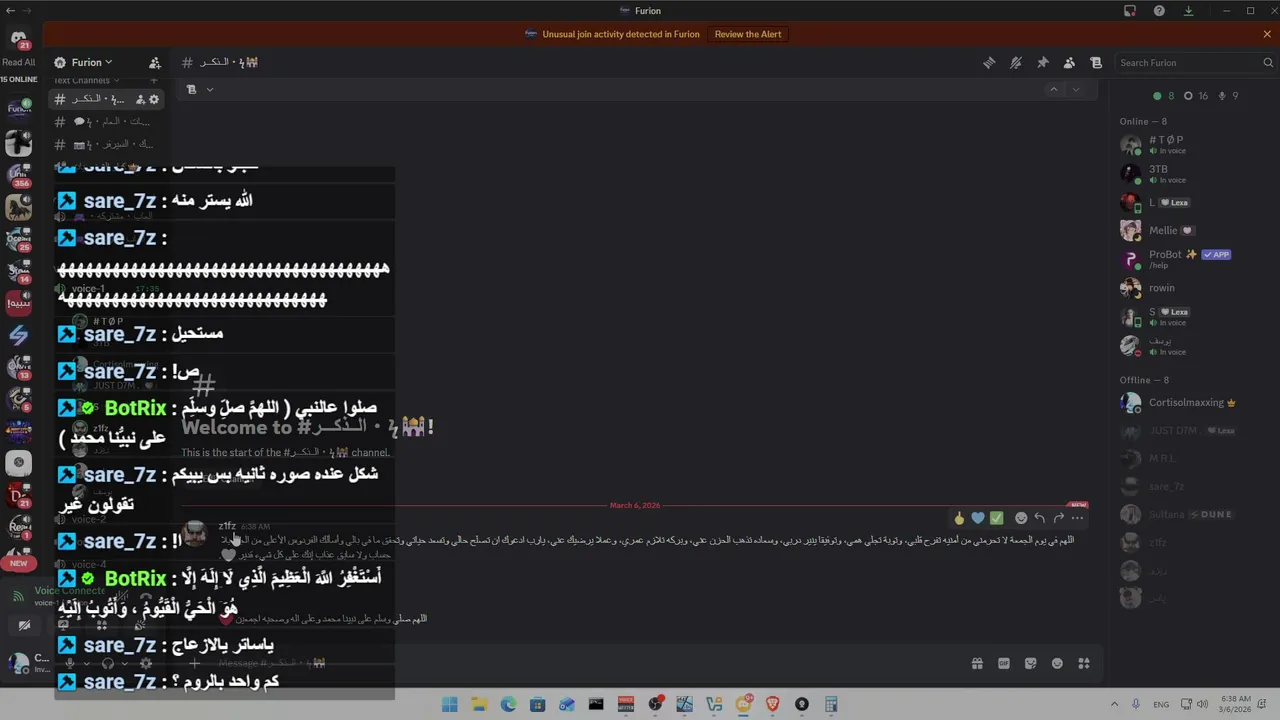Open pinned messages with pin icon
Screen dimensions: 1280x720
[1042, 62]
